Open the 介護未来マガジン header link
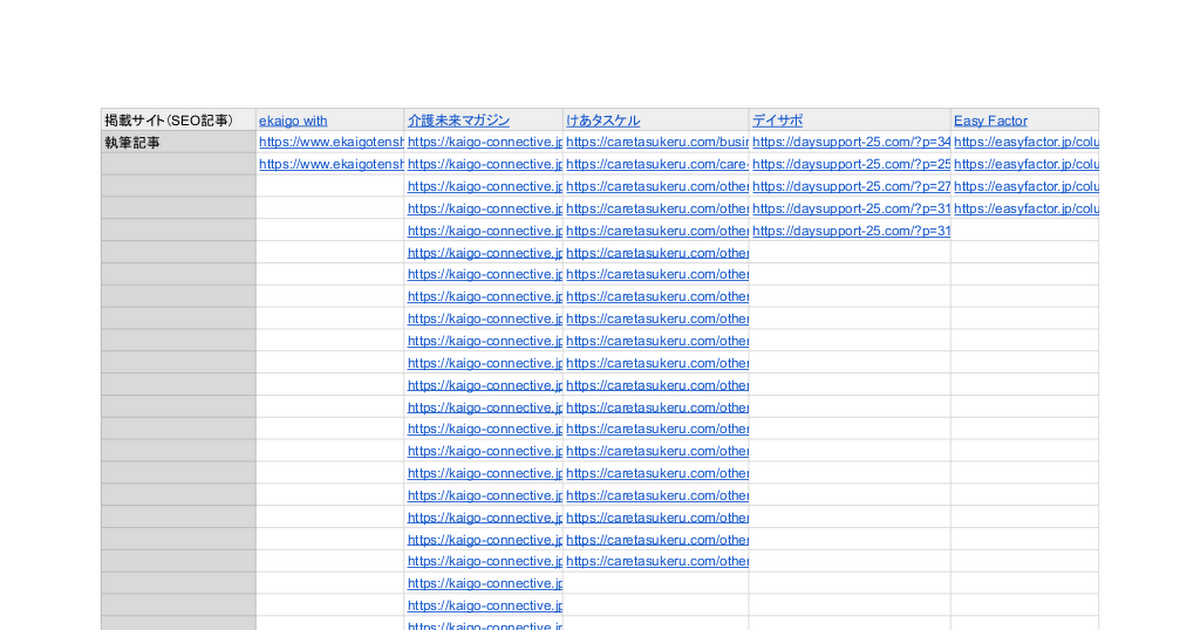This screenshot has height=630, width=1200. [458, 120]
